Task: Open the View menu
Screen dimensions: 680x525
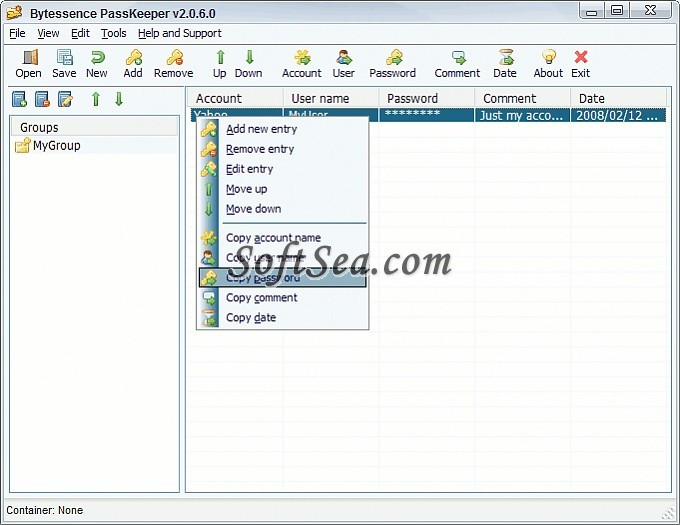Action: [x=48, y=33]
